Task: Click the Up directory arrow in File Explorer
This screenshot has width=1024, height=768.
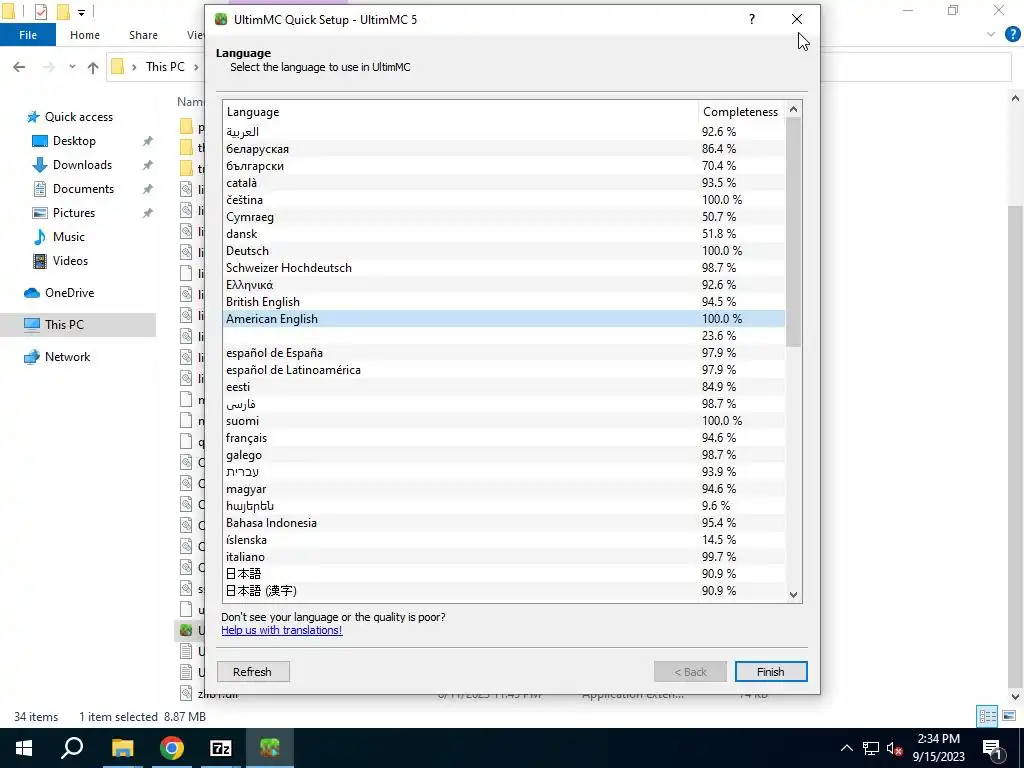Action: [93, 67]
